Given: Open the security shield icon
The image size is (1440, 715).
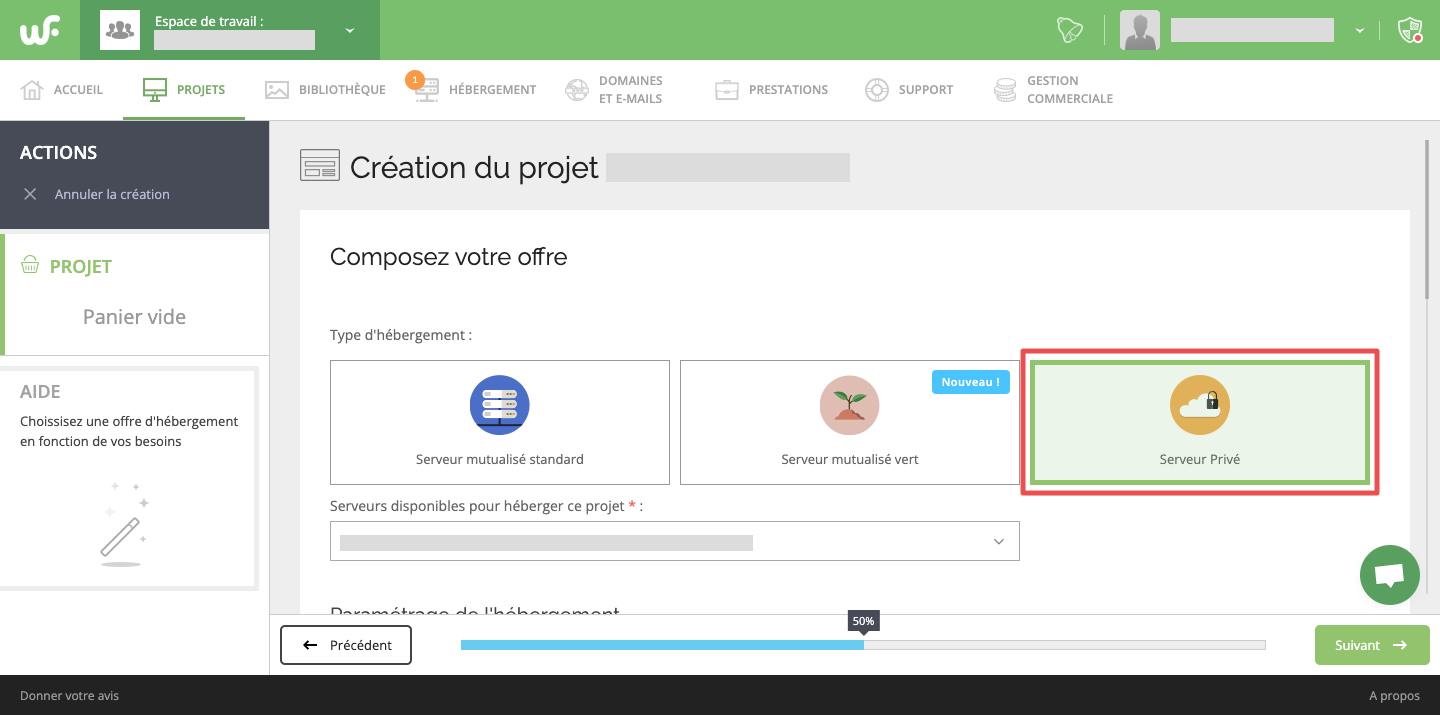Looking at the screenshot, I should coord(1409,30).
